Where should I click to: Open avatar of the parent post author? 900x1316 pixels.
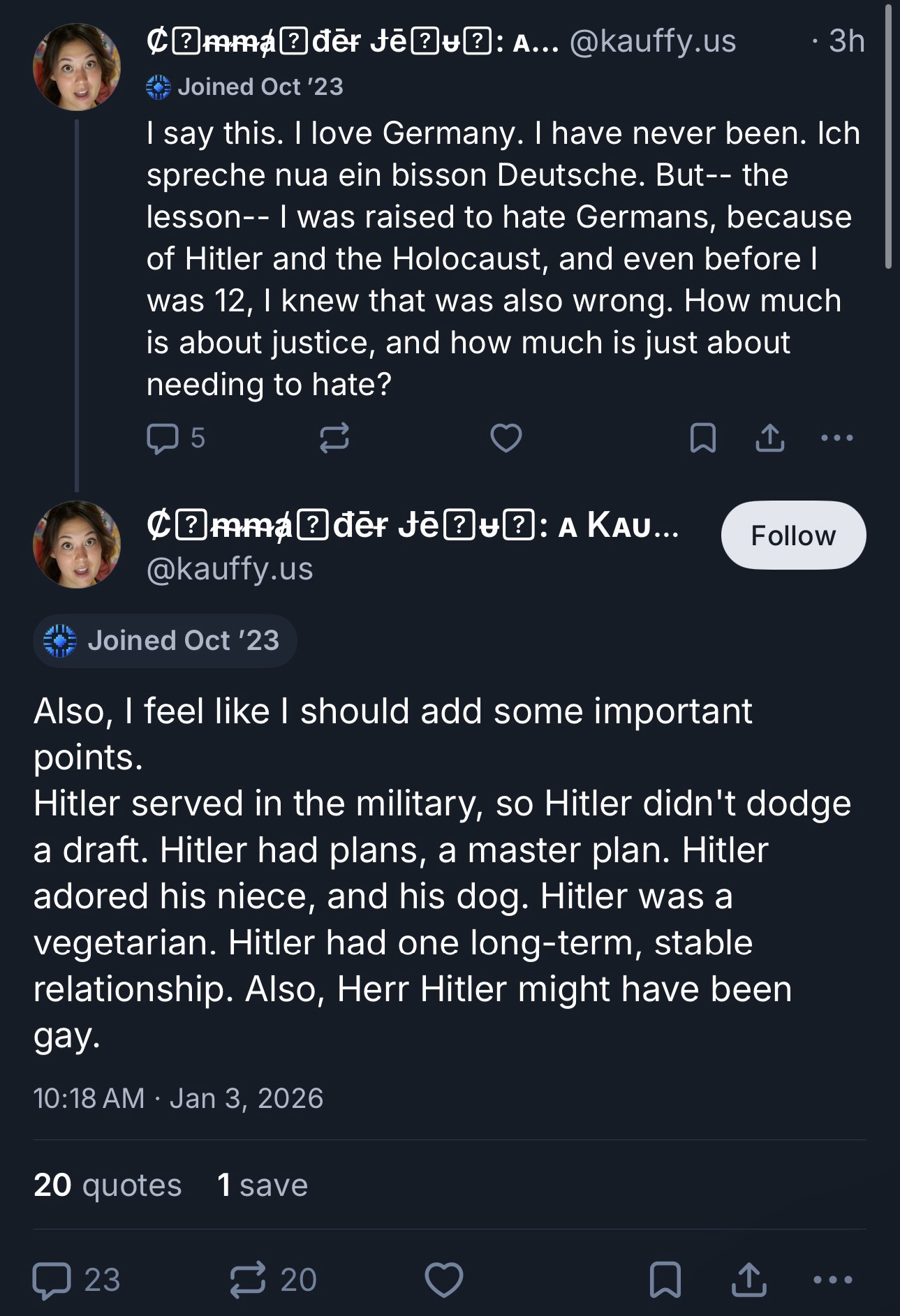click(77, 67)
